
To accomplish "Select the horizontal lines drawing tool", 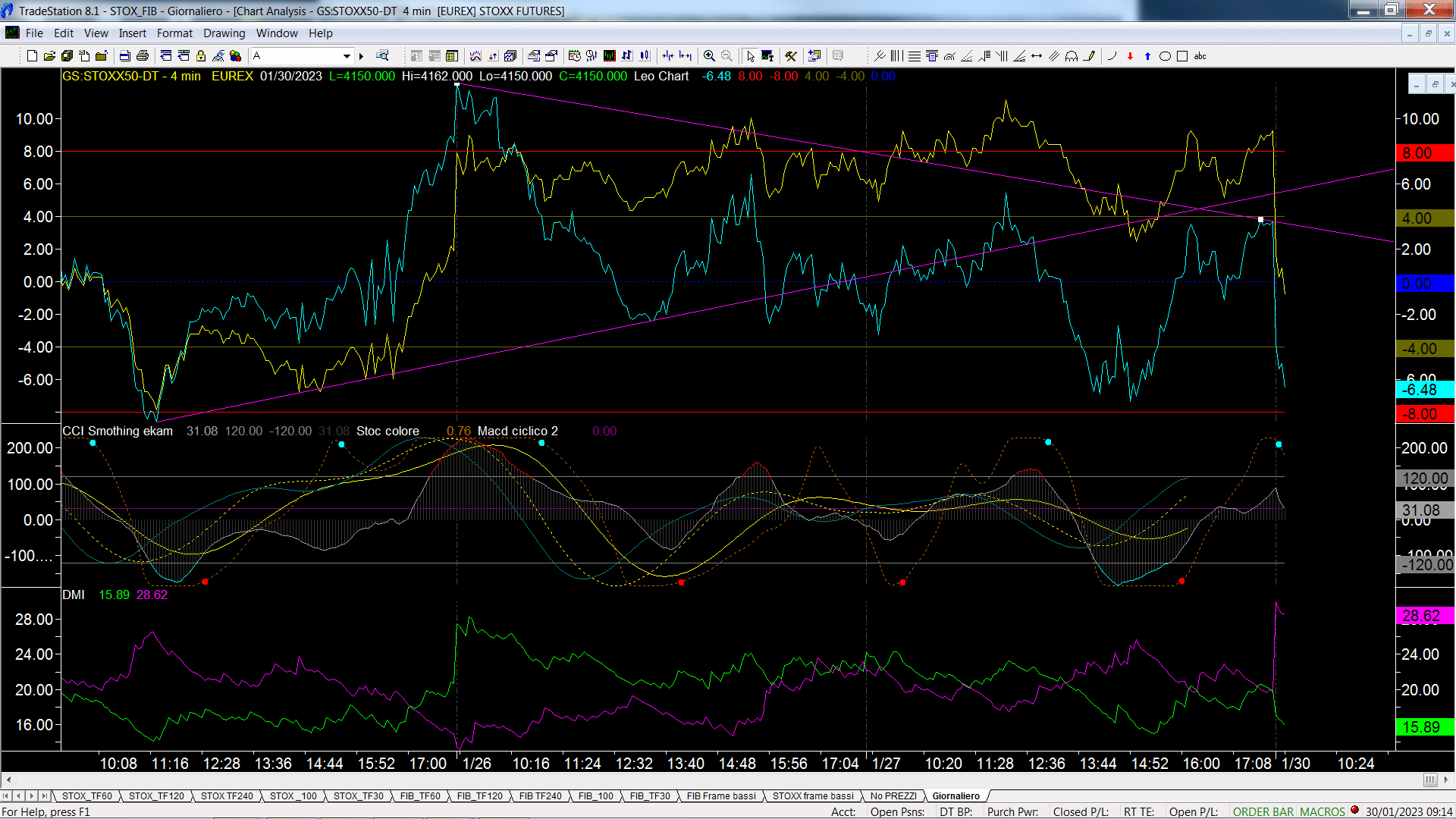I will tap(915, 56).
